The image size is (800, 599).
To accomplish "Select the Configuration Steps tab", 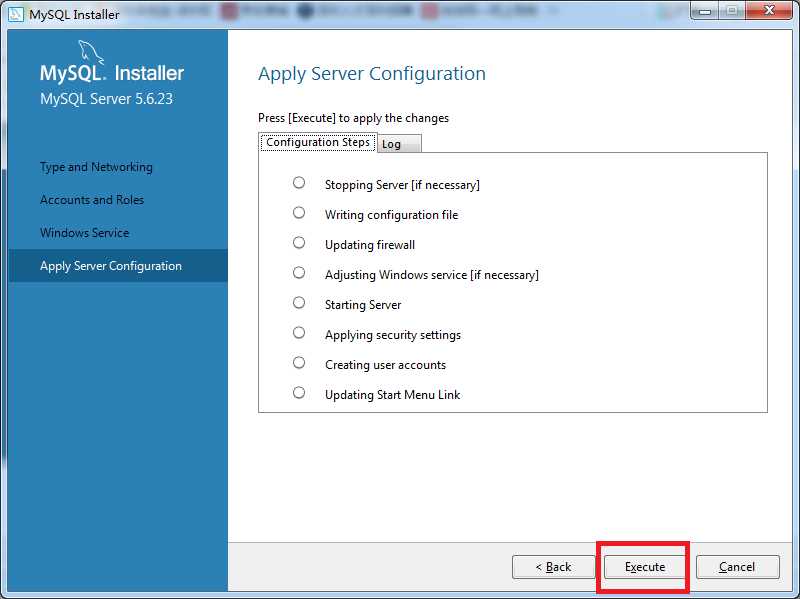I will click(318, 142).
